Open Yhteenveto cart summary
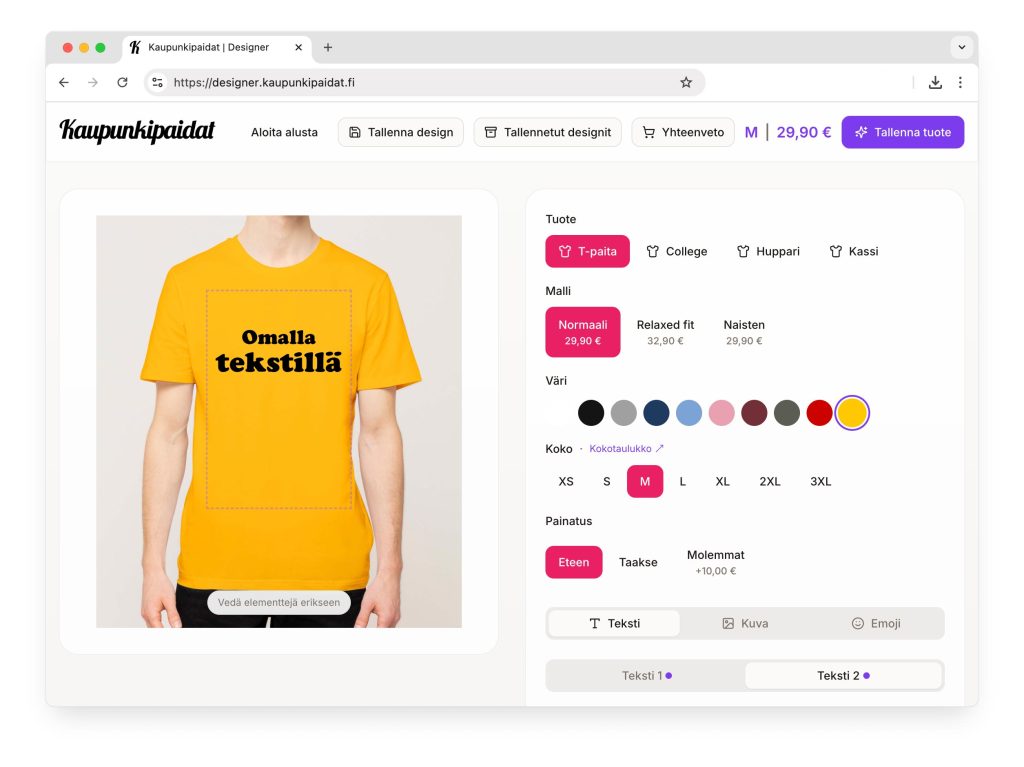Viewport: 1024px width, 767px height. coord(683,132)
